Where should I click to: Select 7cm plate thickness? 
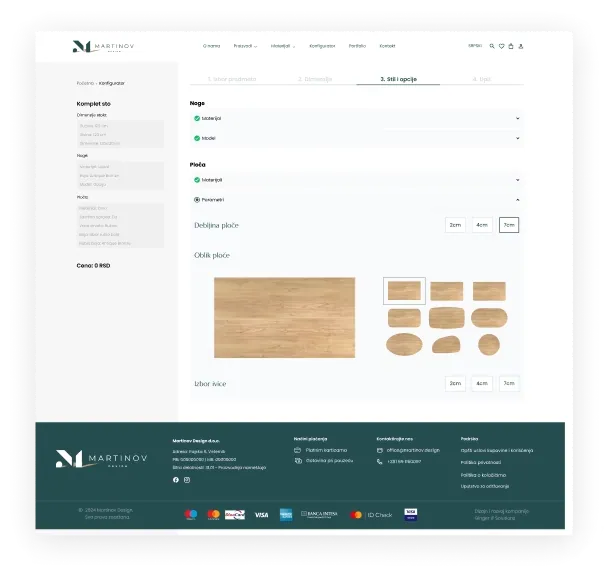(x=509, y=225)
